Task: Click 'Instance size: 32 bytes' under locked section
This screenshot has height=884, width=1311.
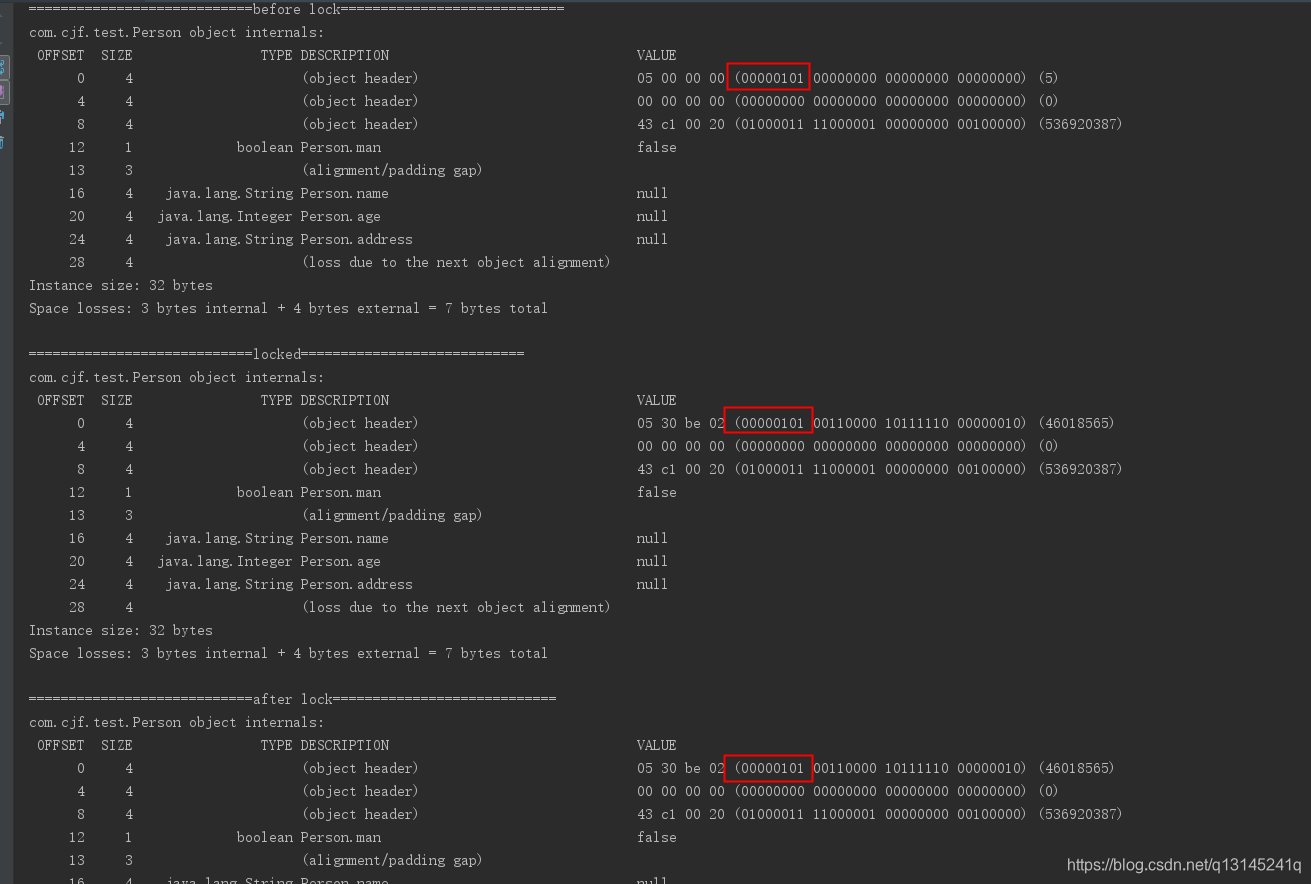Action: click(120, 630)
